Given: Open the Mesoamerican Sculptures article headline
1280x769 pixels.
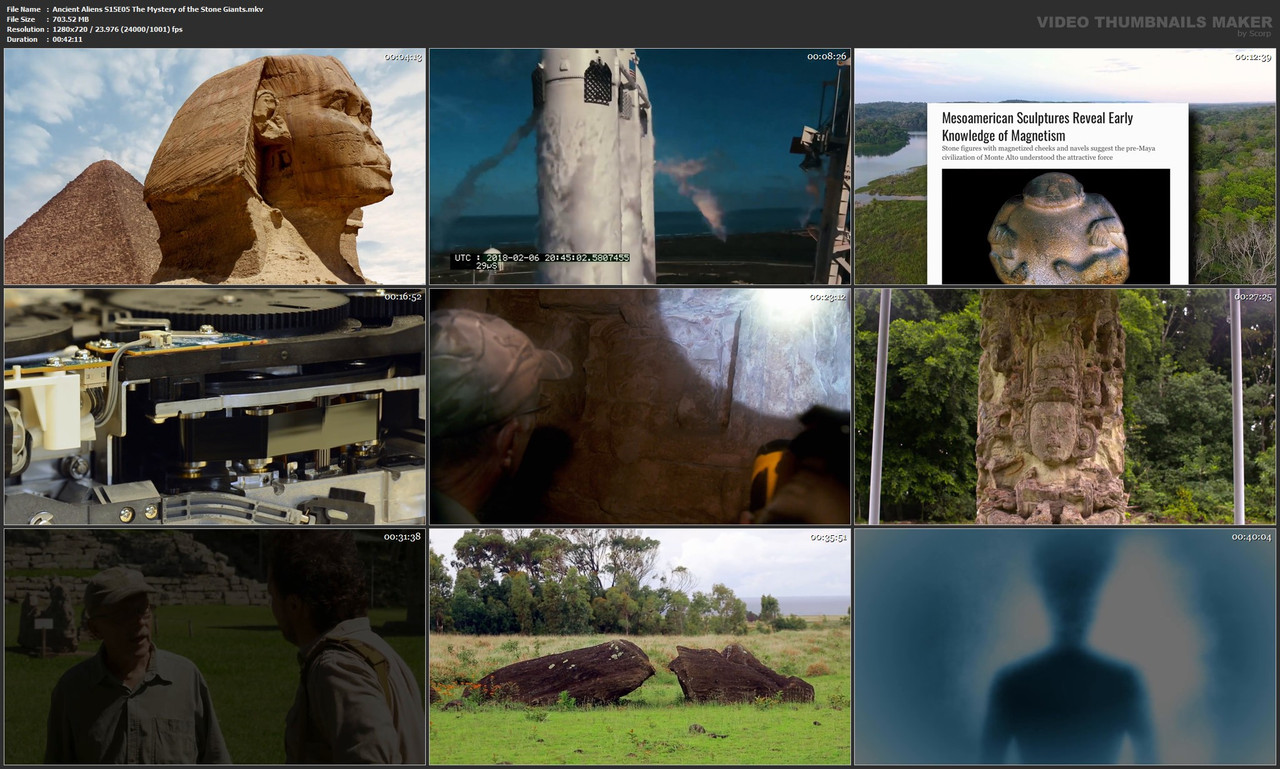Looking at the screenshot, I should [1038, 127].
